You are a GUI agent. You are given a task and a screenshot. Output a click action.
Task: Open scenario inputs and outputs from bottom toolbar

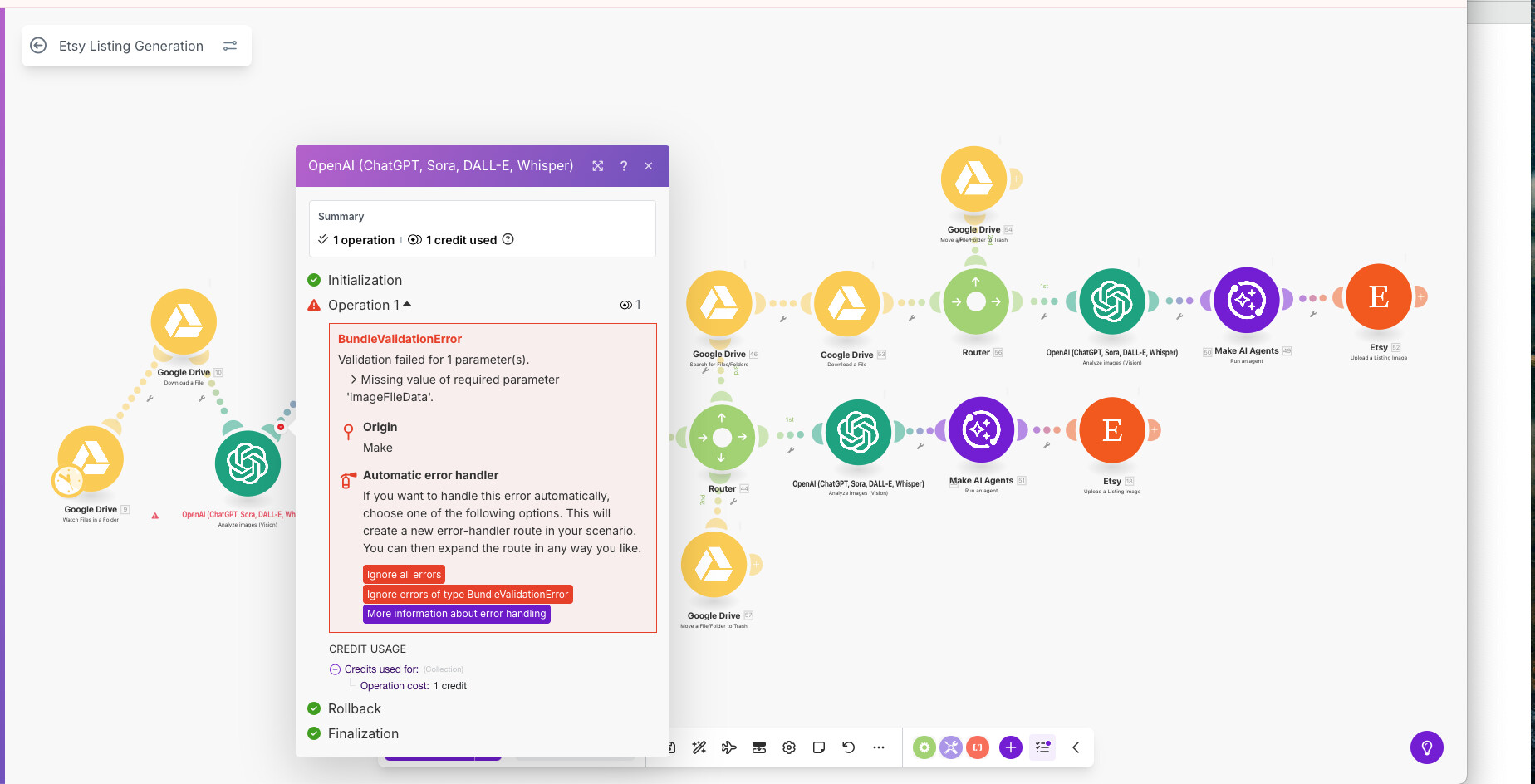759,747
